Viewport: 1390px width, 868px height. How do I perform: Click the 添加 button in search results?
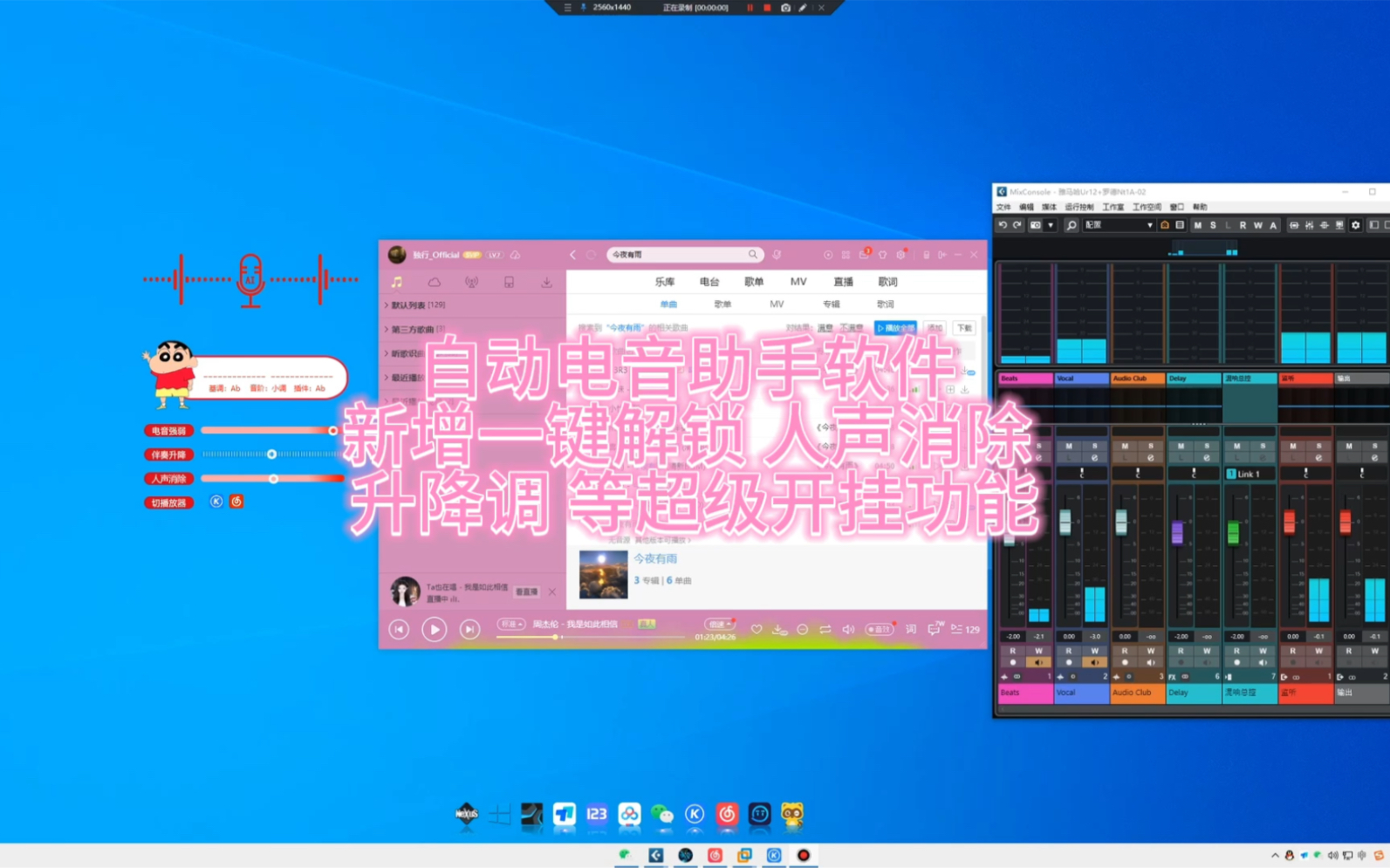pyautogui.click(x=935, y=328)
